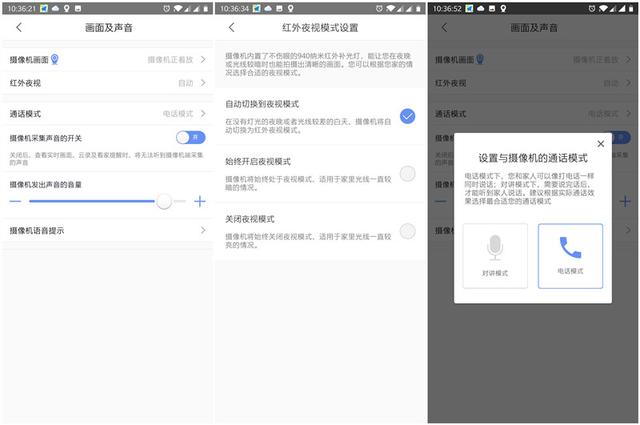Open 通话模式 电话模式 chevron on left screen
640x425 pixels.
(203, 113)
